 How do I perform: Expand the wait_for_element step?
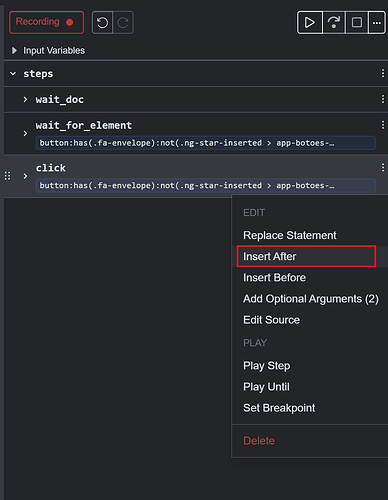25,134
